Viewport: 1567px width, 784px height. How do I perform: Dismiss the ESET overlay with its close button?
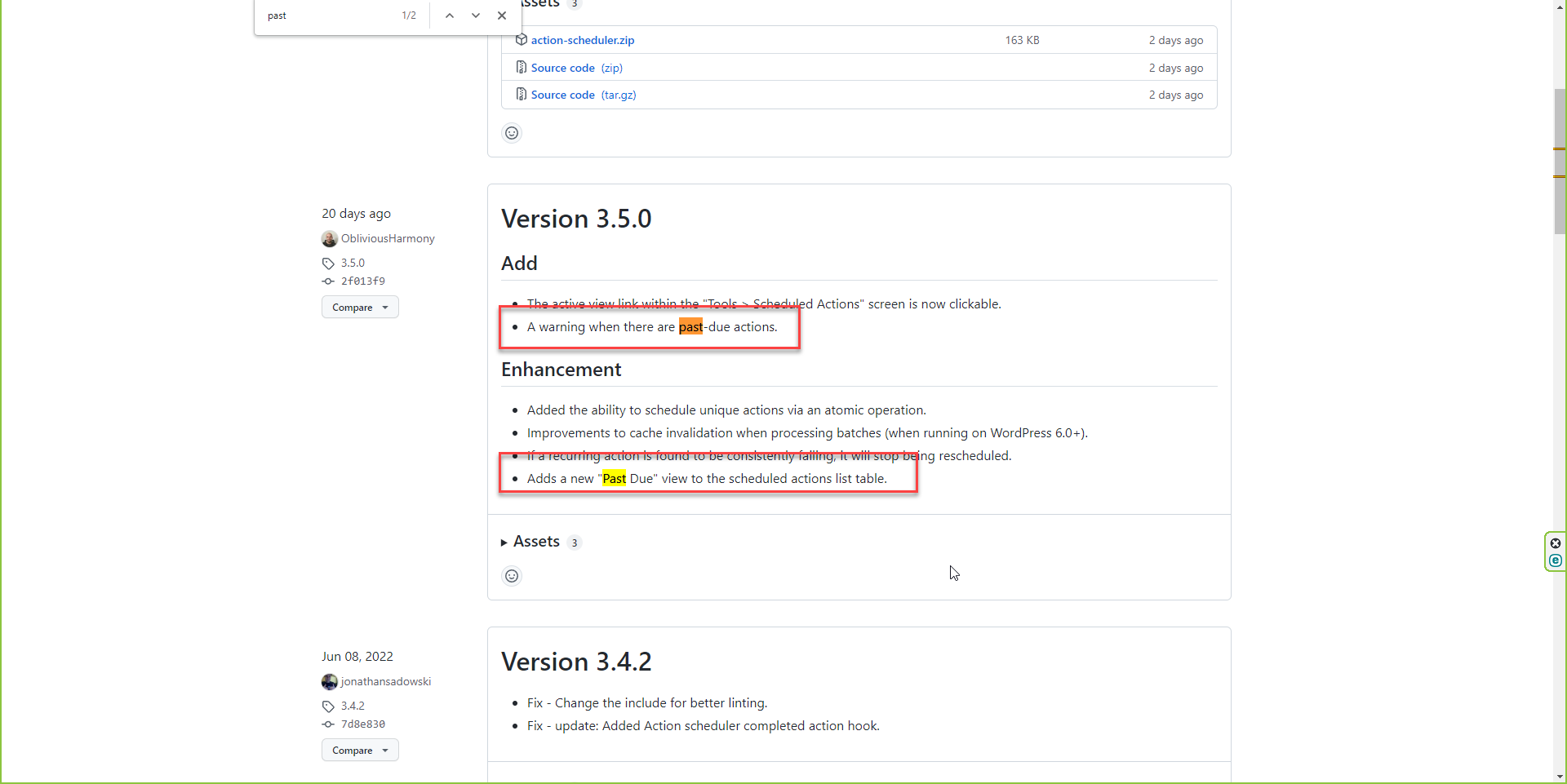click(1556, 543)
